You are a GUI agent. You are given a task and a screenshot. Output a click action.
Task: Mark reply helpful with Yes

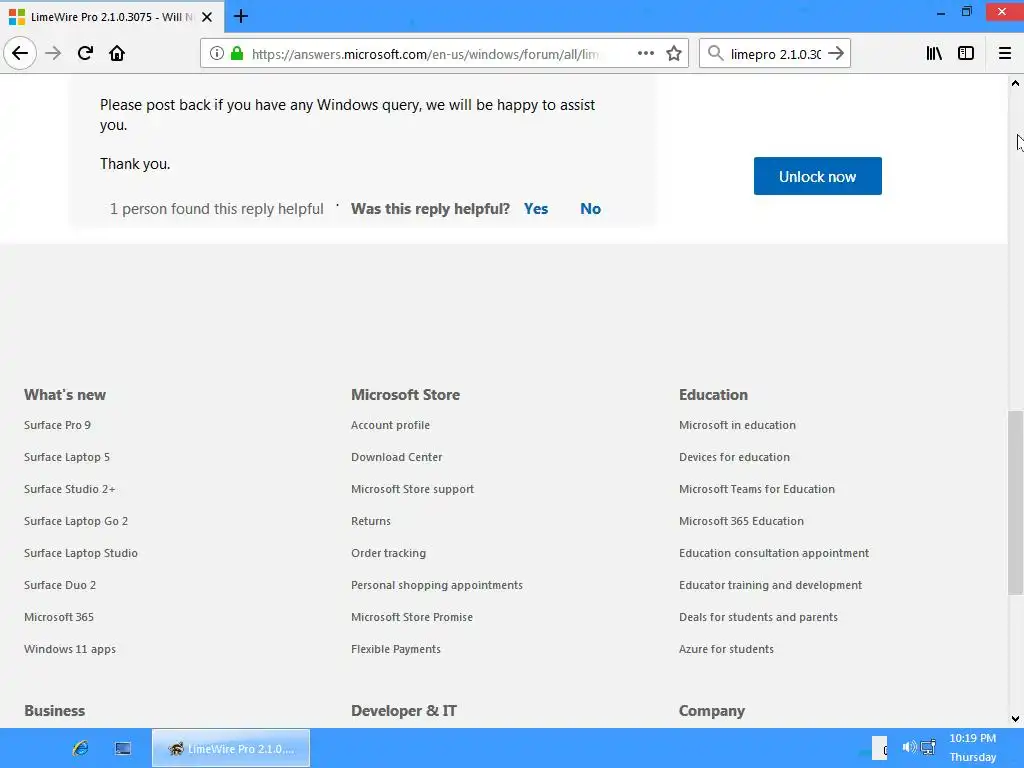click(536, 209)
